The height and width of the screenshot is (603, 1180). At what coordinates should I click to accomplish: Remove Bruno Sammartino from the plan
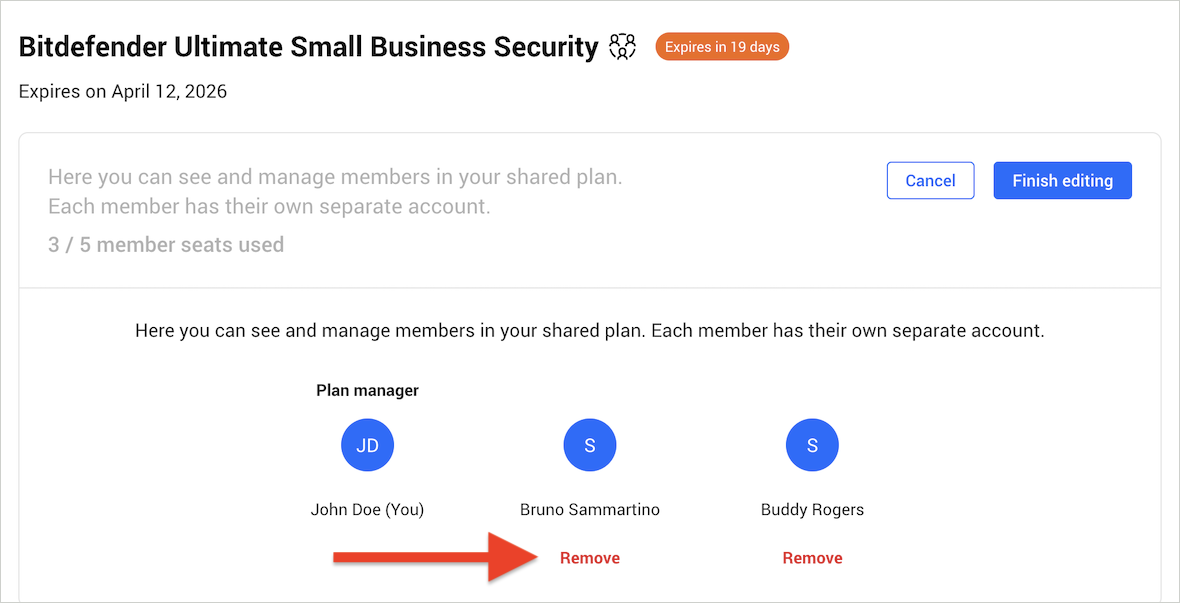pos(589,557)
